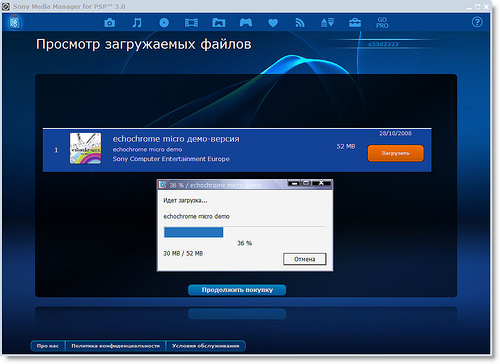Click the Media Manager home logo icon
The image size is (500, 364).
pyautogui.click(x=14, y=22)
